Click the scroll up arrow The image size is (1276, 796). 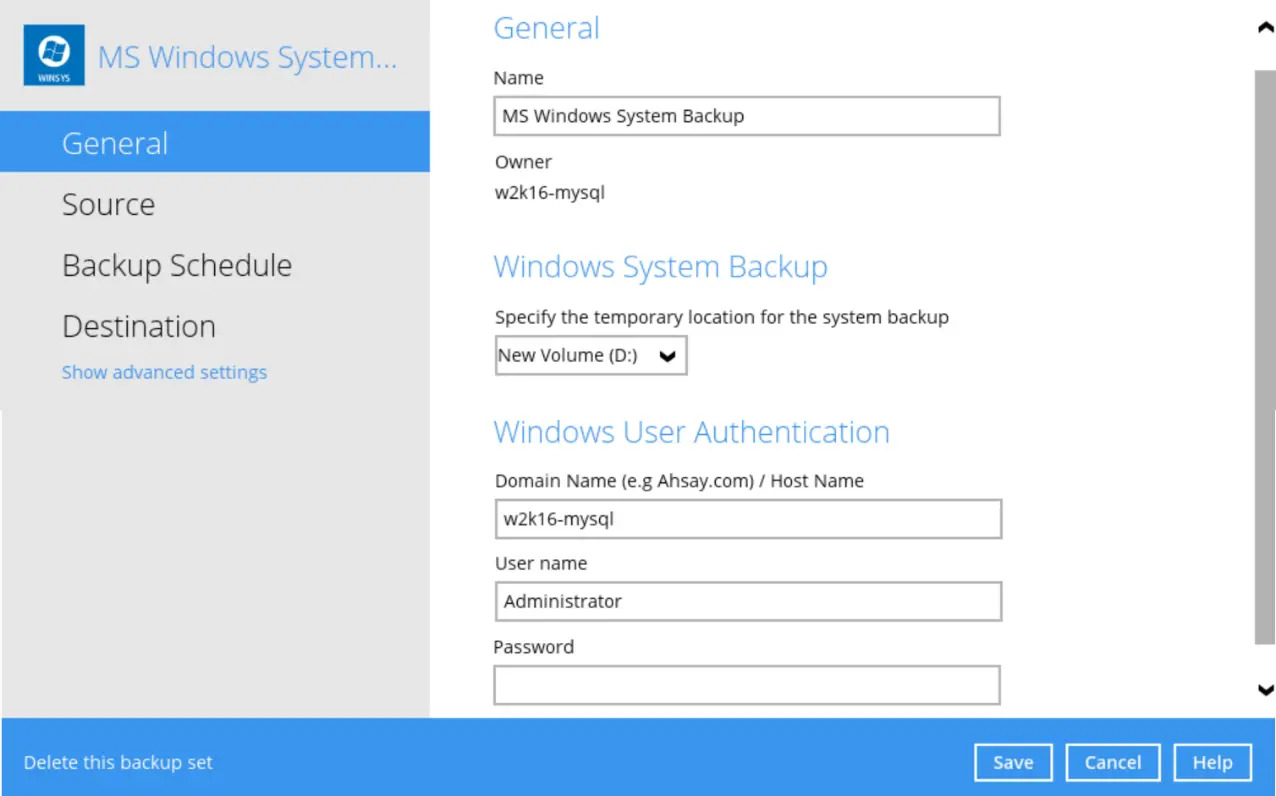click(1265, 28)
